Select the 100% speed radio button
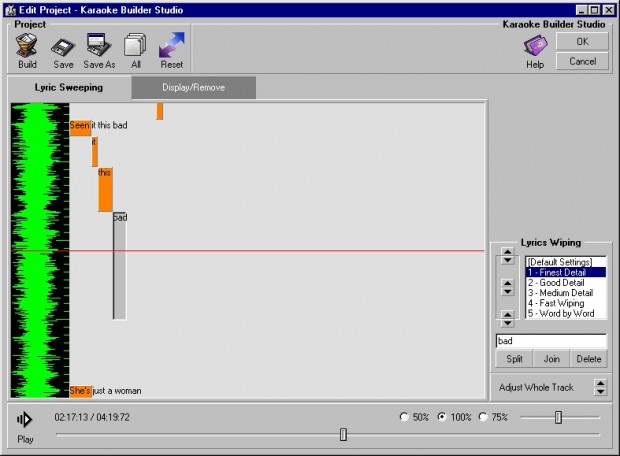The height and width of the screenshot is (456, 620). pos(442,417)
